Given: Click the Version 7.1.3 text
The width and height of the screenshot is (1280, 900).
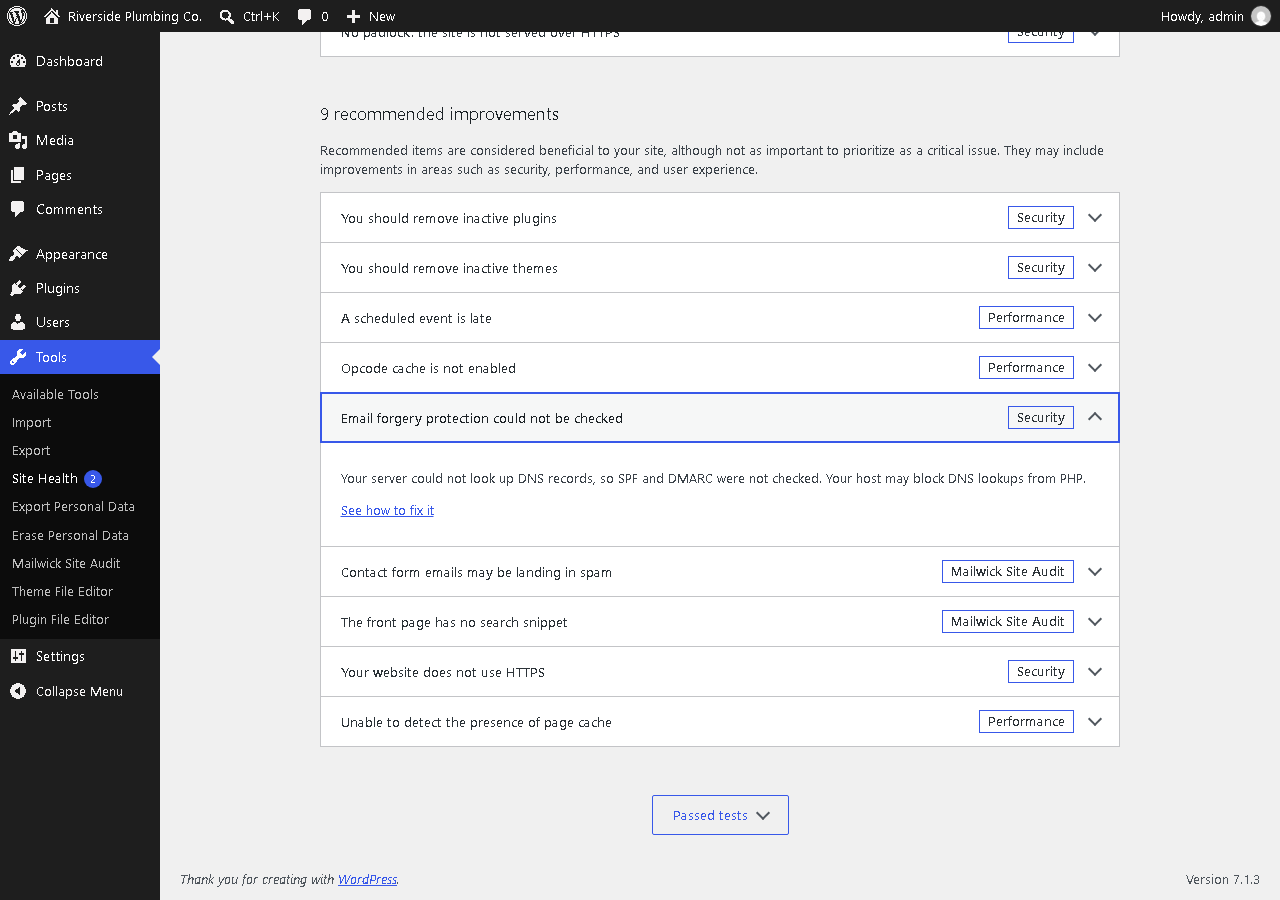Looking at the screenshot, I should (x=1222, y=879).
